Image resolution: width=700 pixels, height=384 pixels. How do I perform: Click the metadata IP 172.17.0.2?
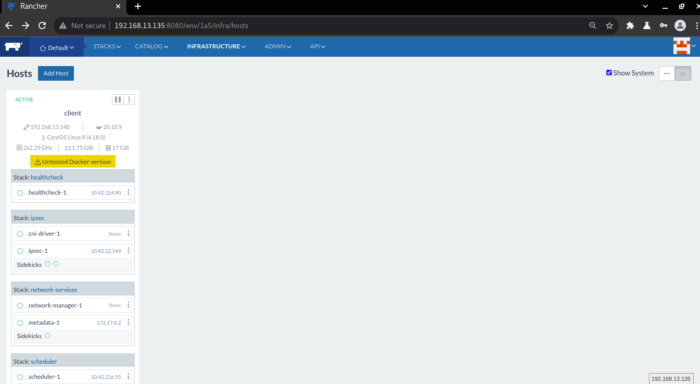coord(109,323)
